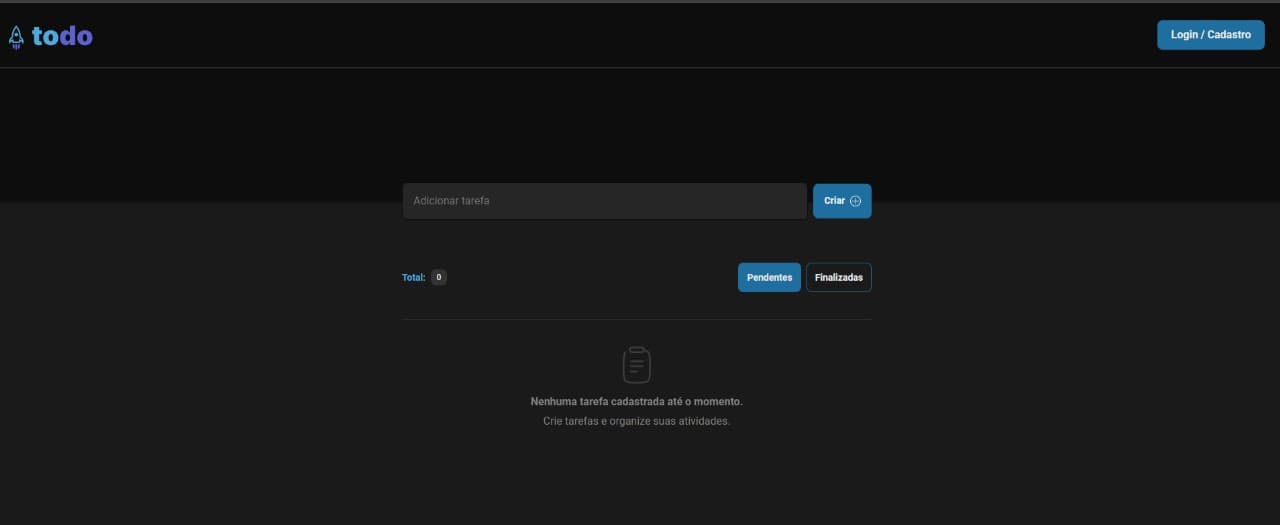The image size is (1280, 525).
Task: Switch to Finalizadas tasks
Action: point(838,277)
